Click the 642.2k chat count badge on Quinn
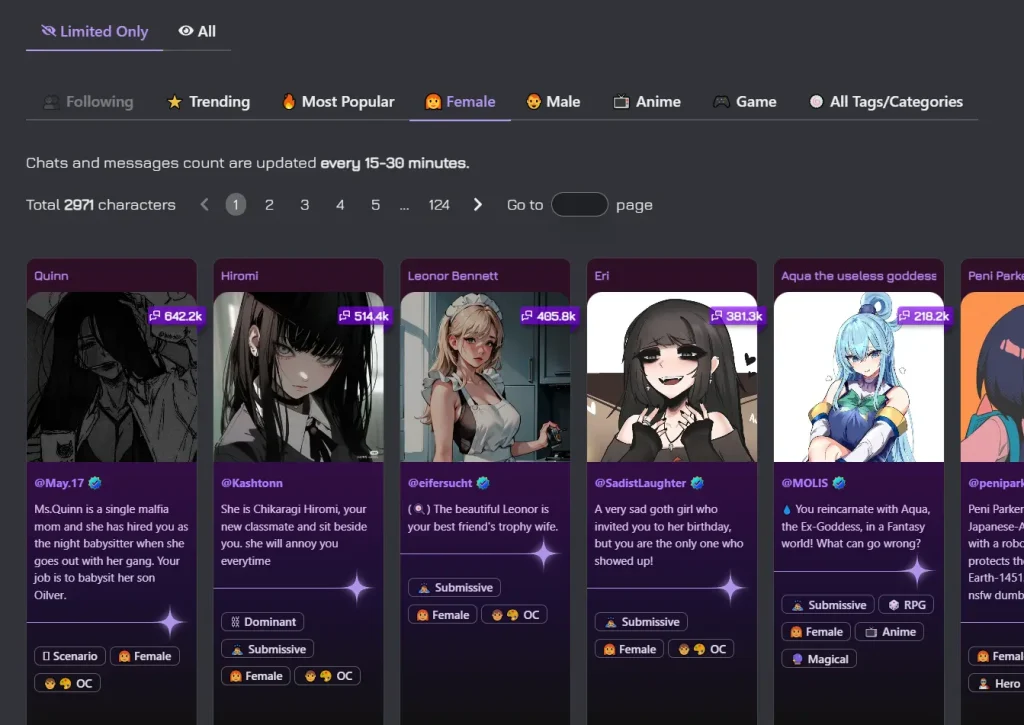 click(x=176, y=316)
